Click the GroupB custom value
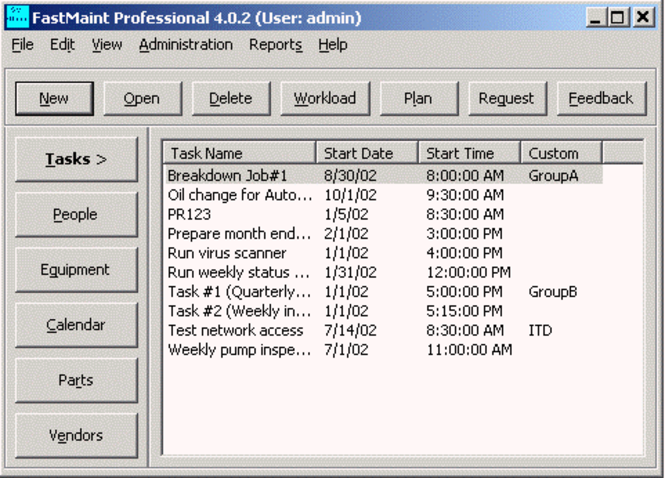The image size is (665, 478). tap(553, 292)
